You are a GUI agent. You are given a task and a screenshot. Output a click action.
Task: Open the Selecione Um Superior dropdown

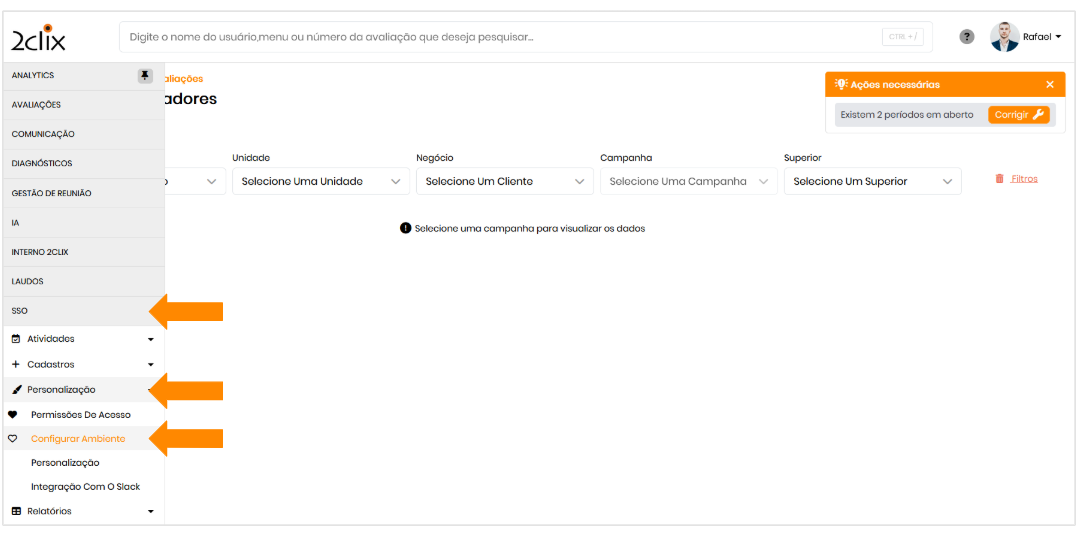[872, 181]
